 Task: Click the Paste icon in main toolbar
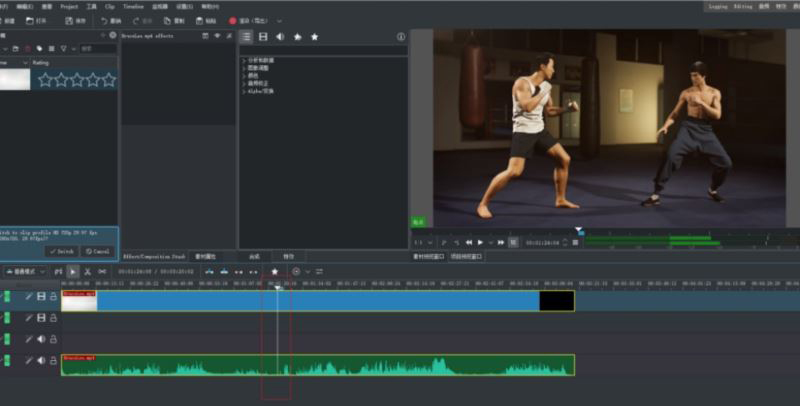pyautogui.click(x=199, y=21)
